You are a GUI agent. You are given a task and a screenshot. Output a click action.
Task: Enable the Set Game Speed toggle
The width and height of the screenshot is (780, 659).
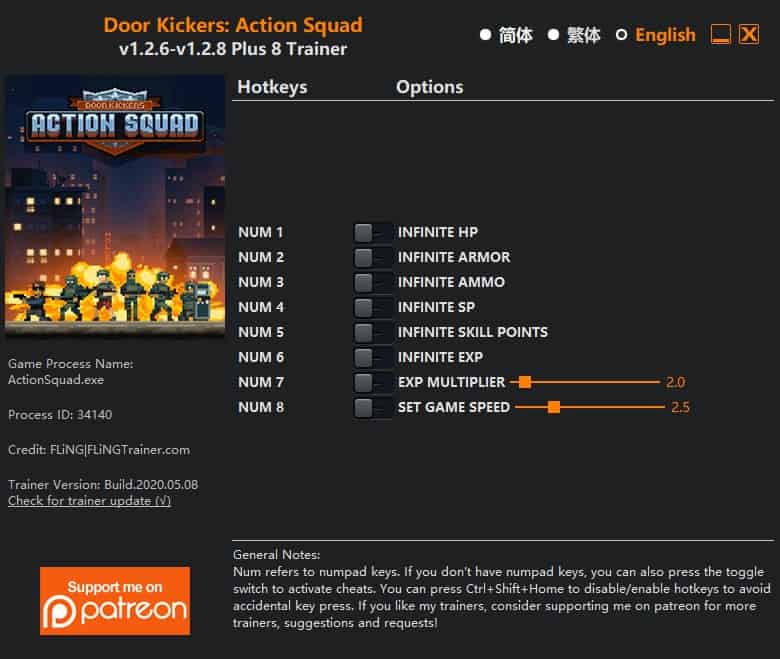[x=372, y=407]
